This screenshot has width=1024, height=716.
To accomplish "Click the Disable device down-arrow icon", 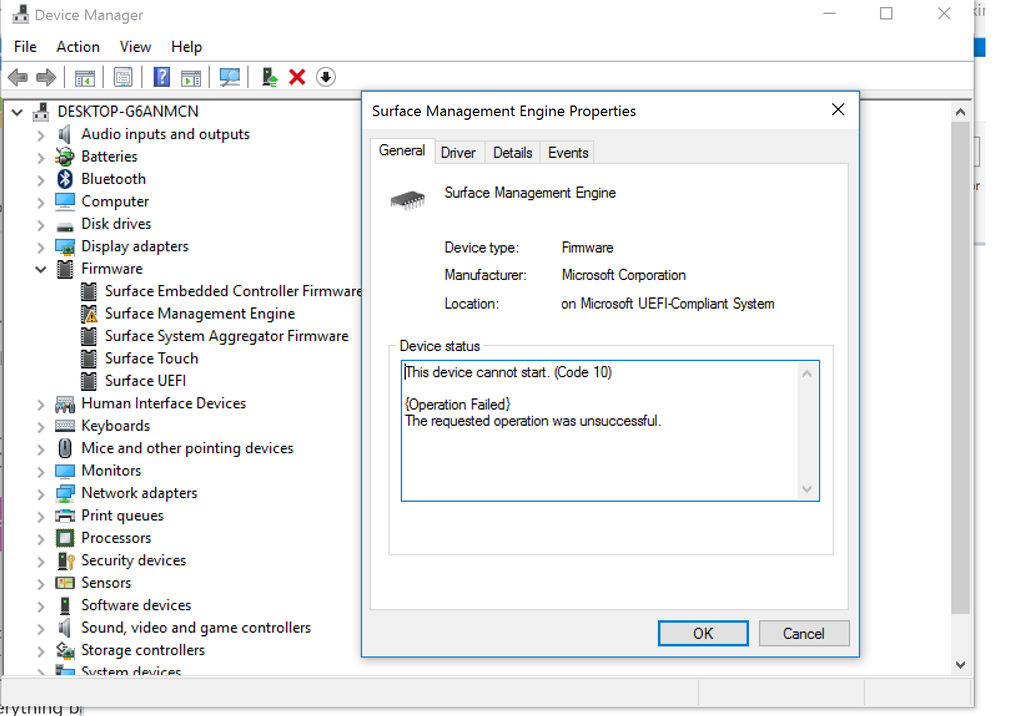I will click(326, 77).
